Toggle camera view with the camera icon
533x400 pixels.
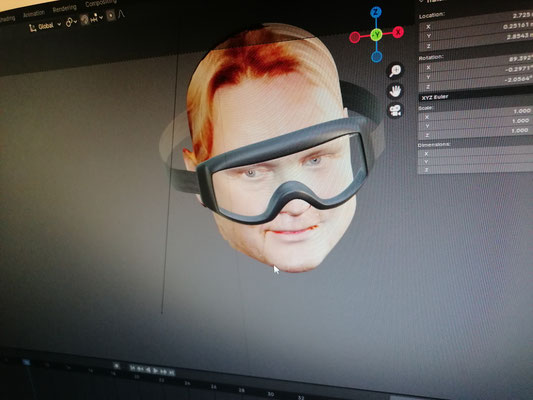[x=395, y=110]
